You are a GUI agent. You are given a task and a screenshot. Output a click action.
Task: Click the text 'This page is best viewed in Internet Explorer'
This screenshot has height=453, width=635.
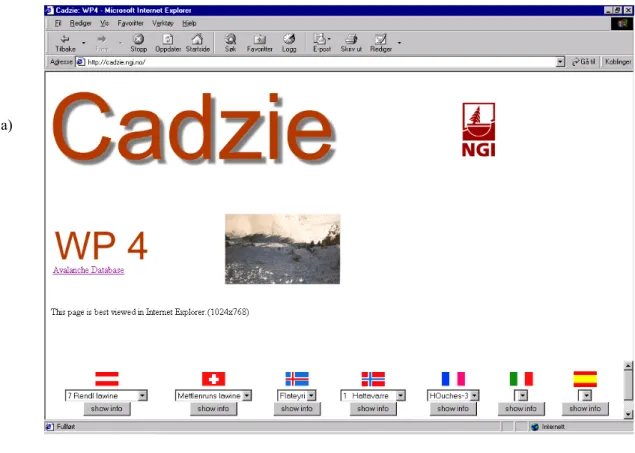tap(128, 312)
